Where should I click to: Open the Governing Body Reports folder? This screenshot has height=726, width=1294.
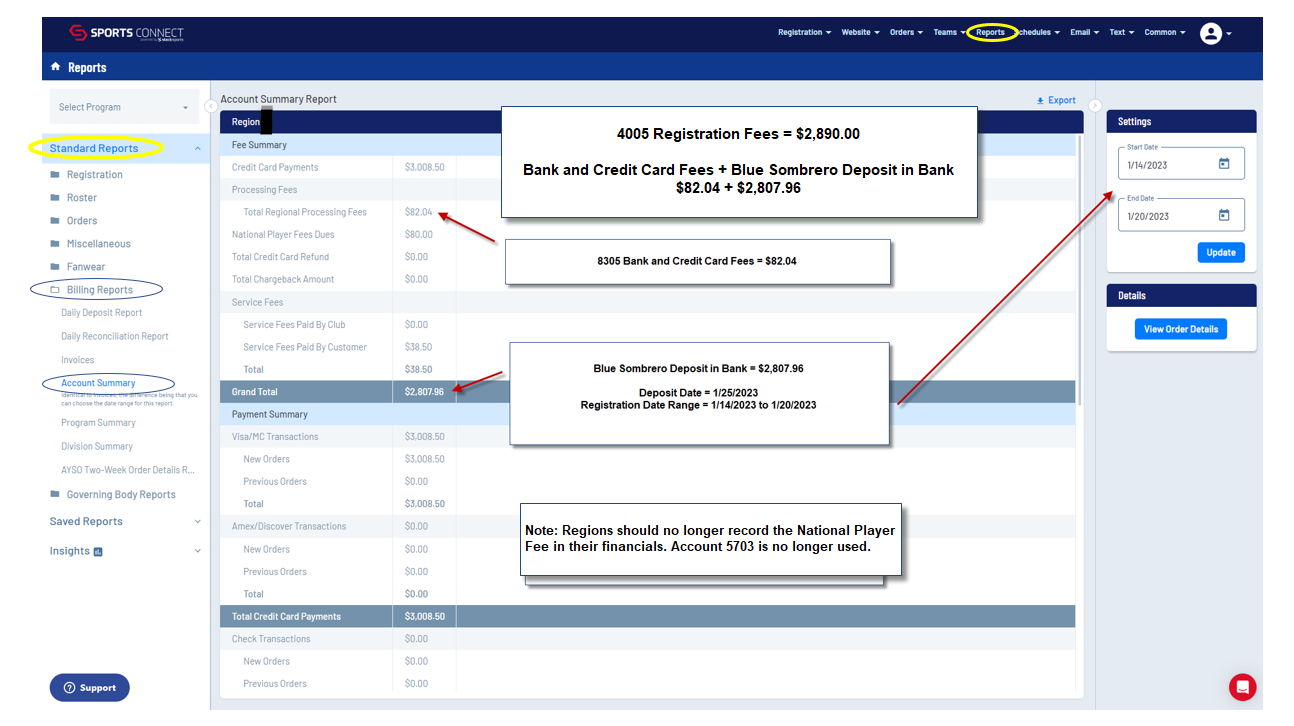tap(120, 495)
